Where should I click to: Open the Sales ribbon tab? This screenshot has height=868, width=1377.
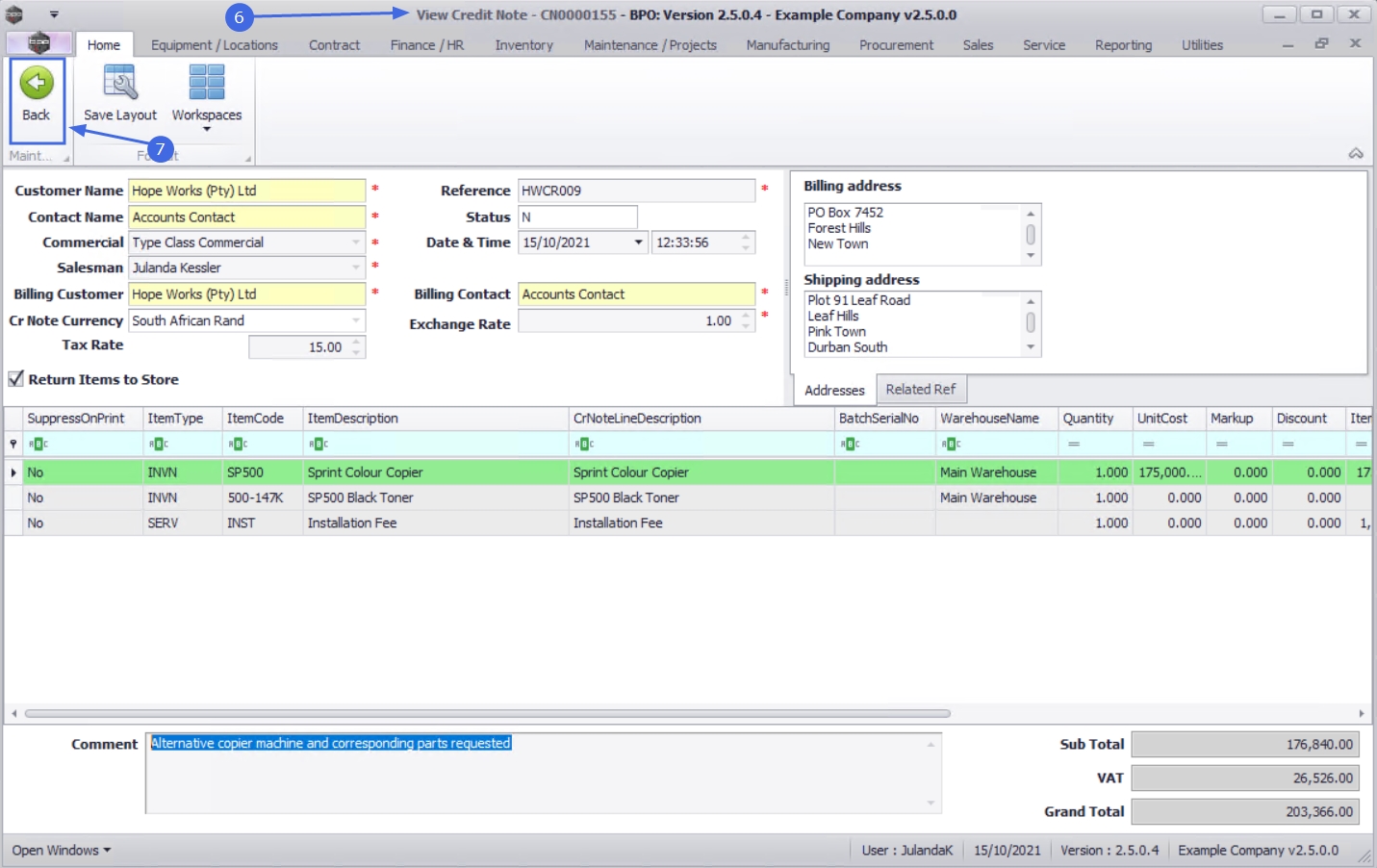pyautogui.click(x=978, y=45)
